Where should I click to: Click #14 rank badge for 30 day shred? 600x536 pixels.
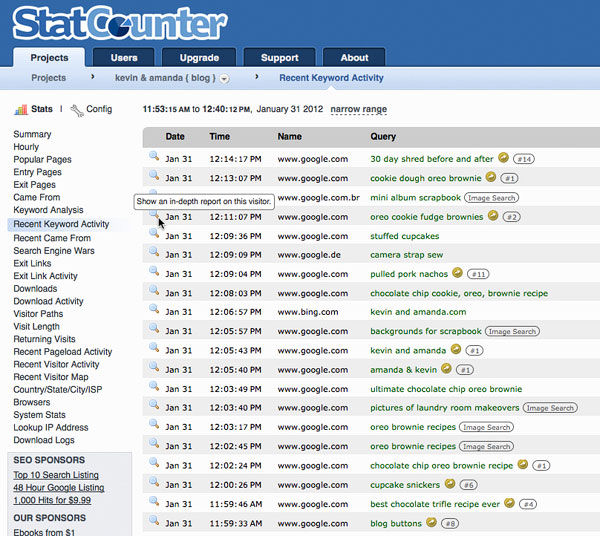tap(524, 159)
